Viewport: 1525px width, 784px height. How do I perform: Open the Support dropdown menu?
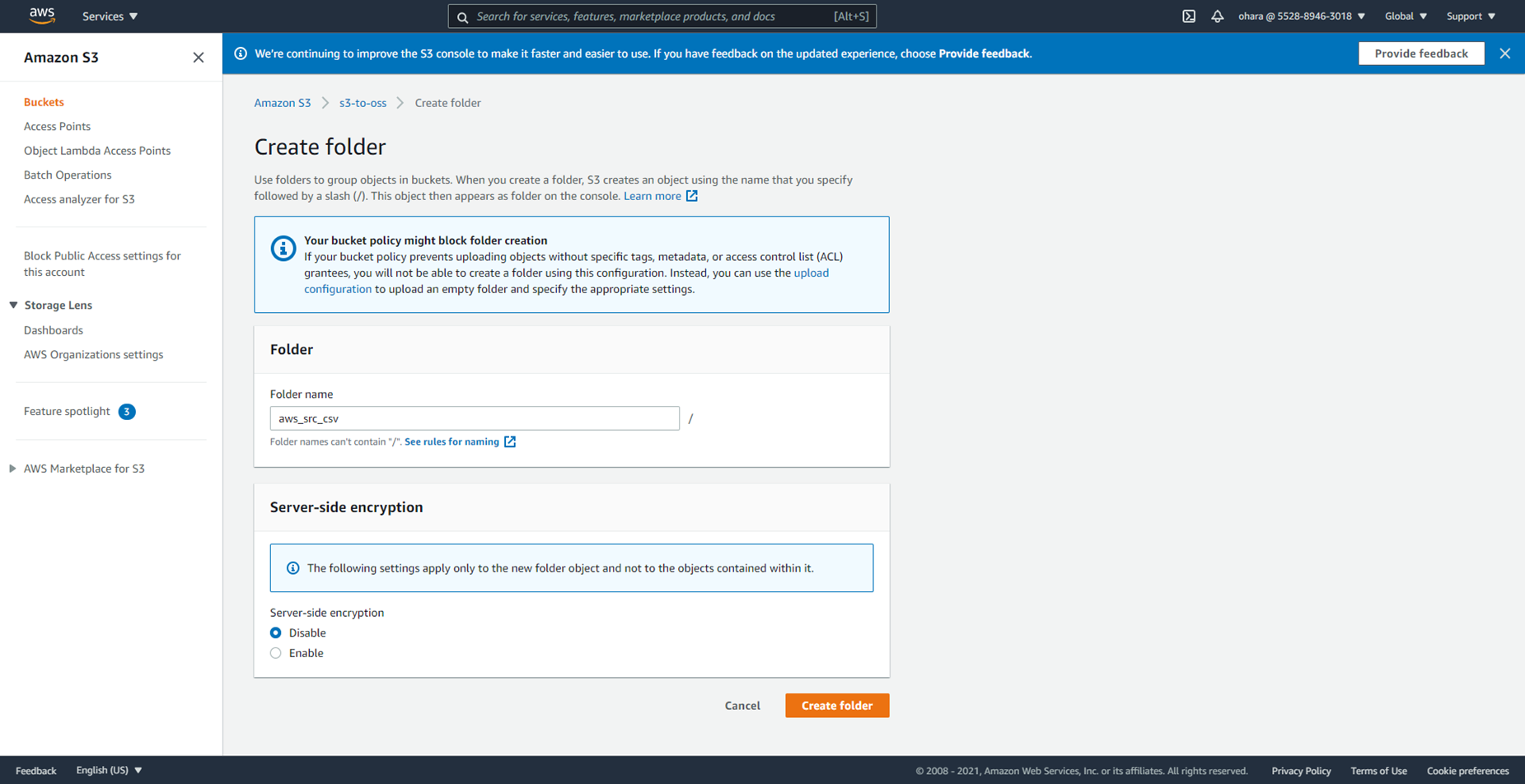(1471, 16)
